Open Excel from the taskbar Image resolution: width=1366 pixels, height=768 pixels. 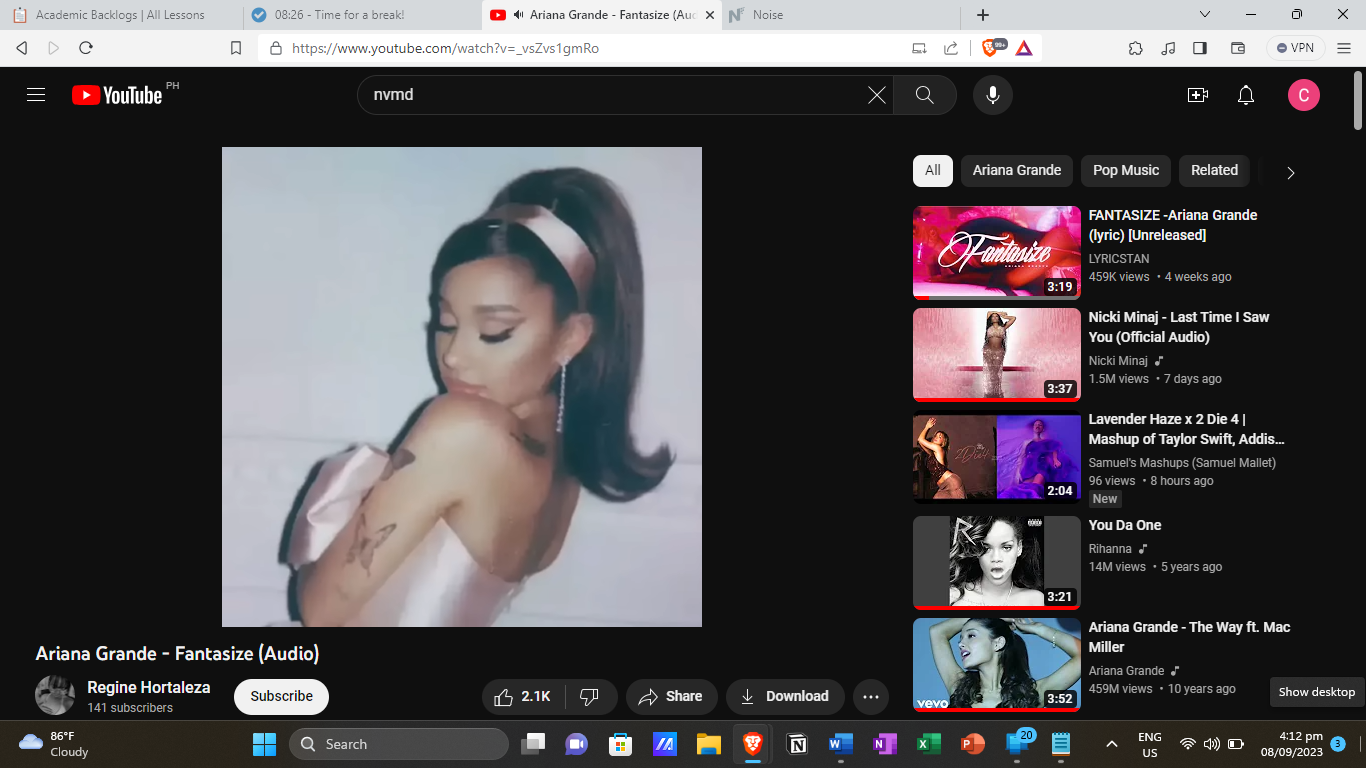point(928,744)
